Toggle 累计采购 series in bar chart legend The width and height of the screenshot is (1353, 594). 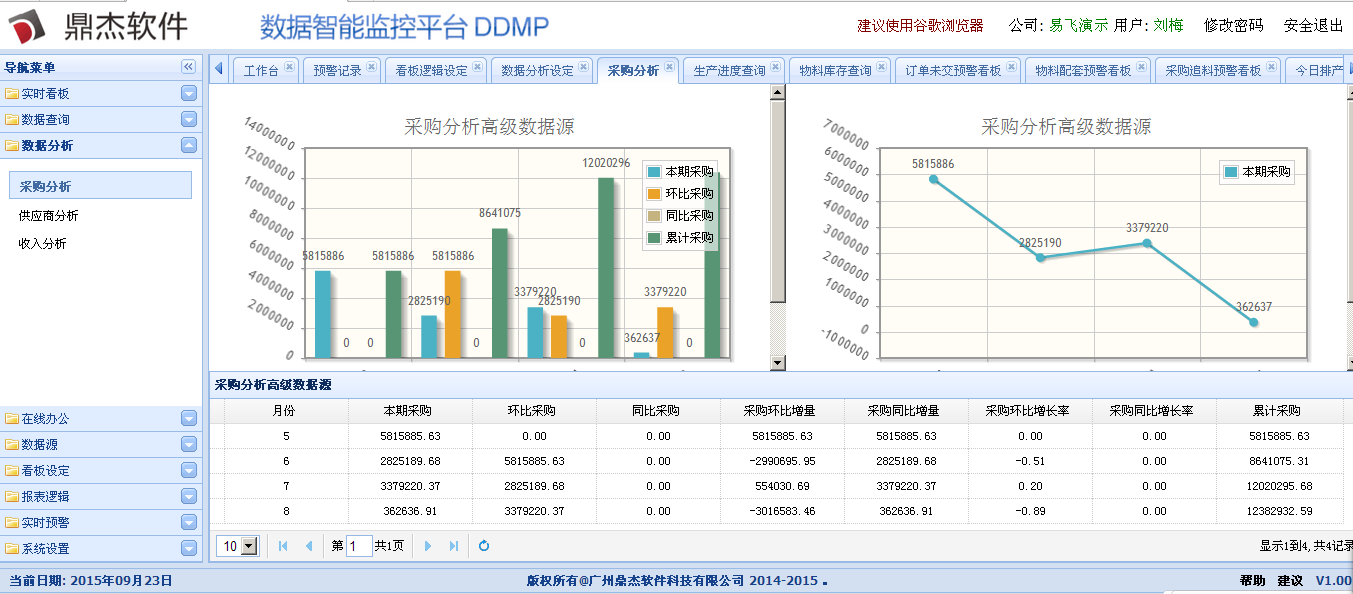pos(680,238)
